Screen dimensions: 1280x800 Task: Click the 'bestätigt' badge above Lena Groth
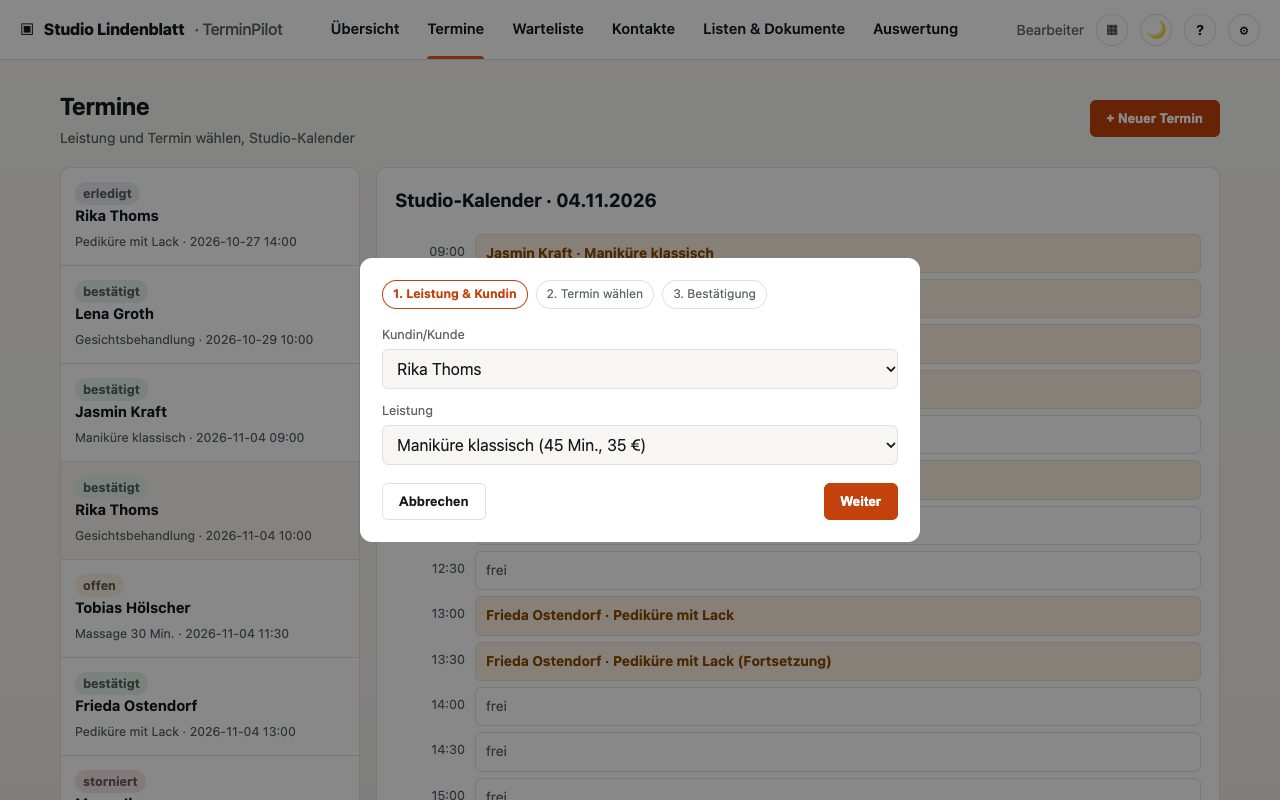click(111, 292)
